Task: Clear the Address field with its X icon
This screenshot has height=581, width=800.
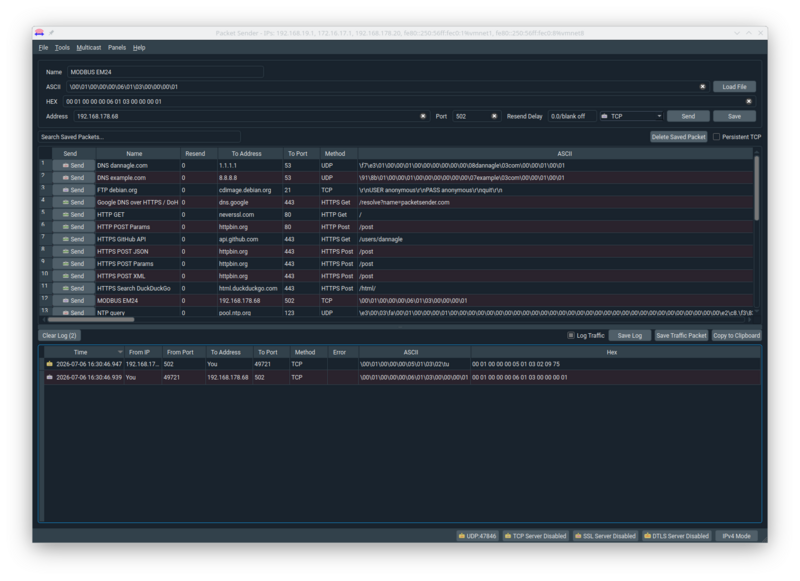Action: coord(423,116)
